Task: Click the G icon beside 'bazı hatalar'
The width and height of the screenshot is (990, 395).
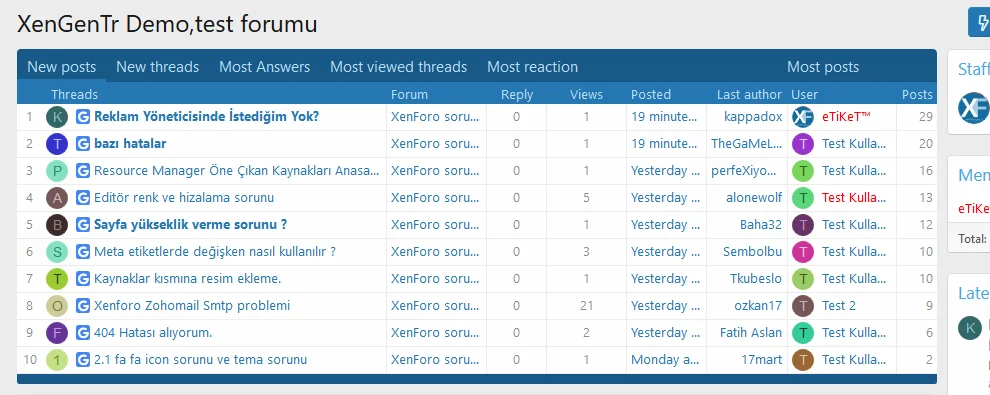Action: coord(83,144)
